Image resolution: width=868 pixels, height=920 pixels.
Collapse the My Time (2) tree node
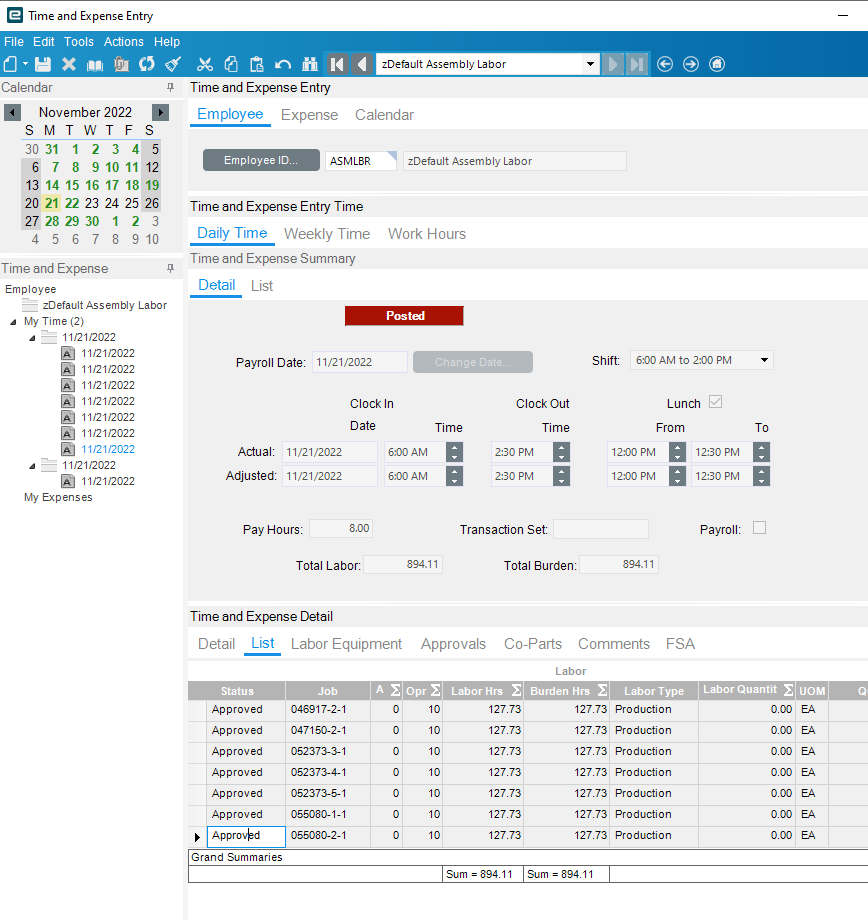tap(13, 322)
